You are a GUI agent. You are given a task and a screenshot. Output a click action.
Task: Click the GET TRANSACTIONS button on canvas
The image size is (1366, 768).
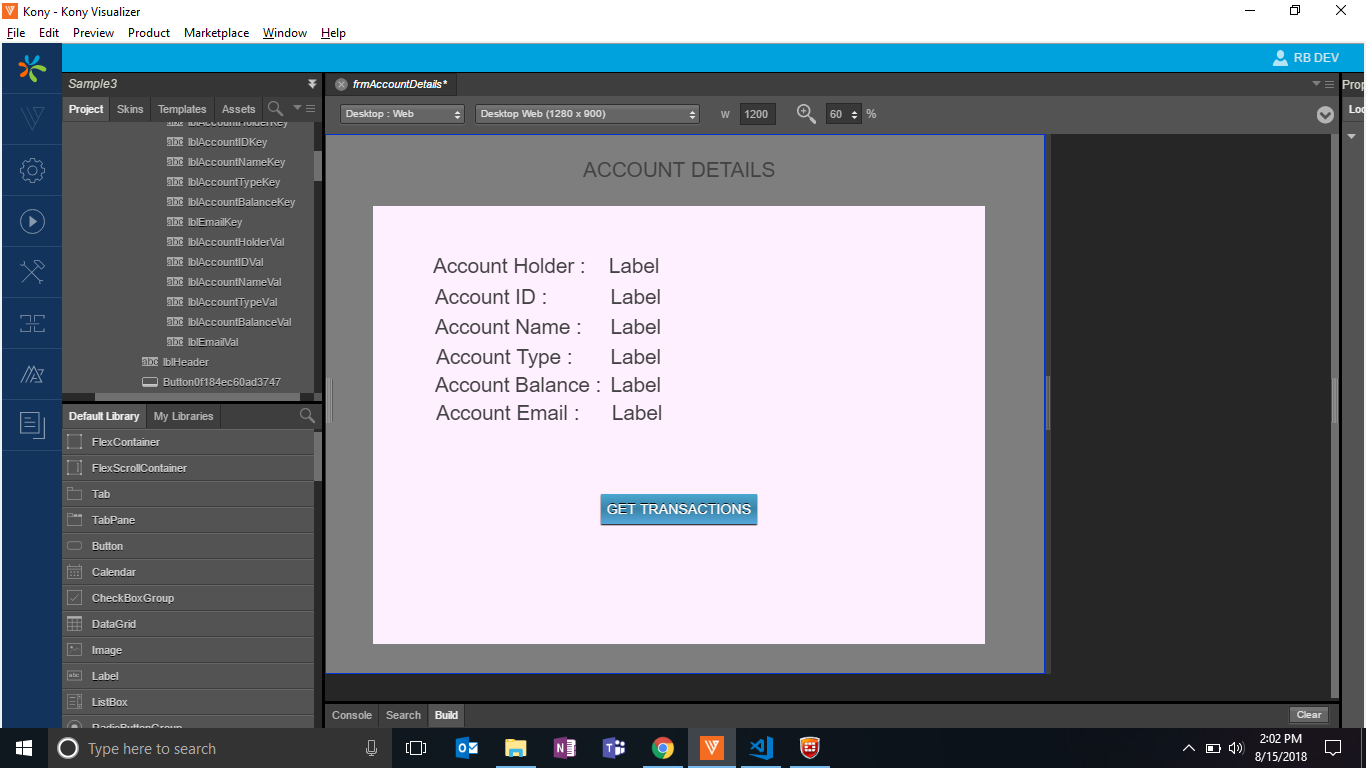(678, 509)
